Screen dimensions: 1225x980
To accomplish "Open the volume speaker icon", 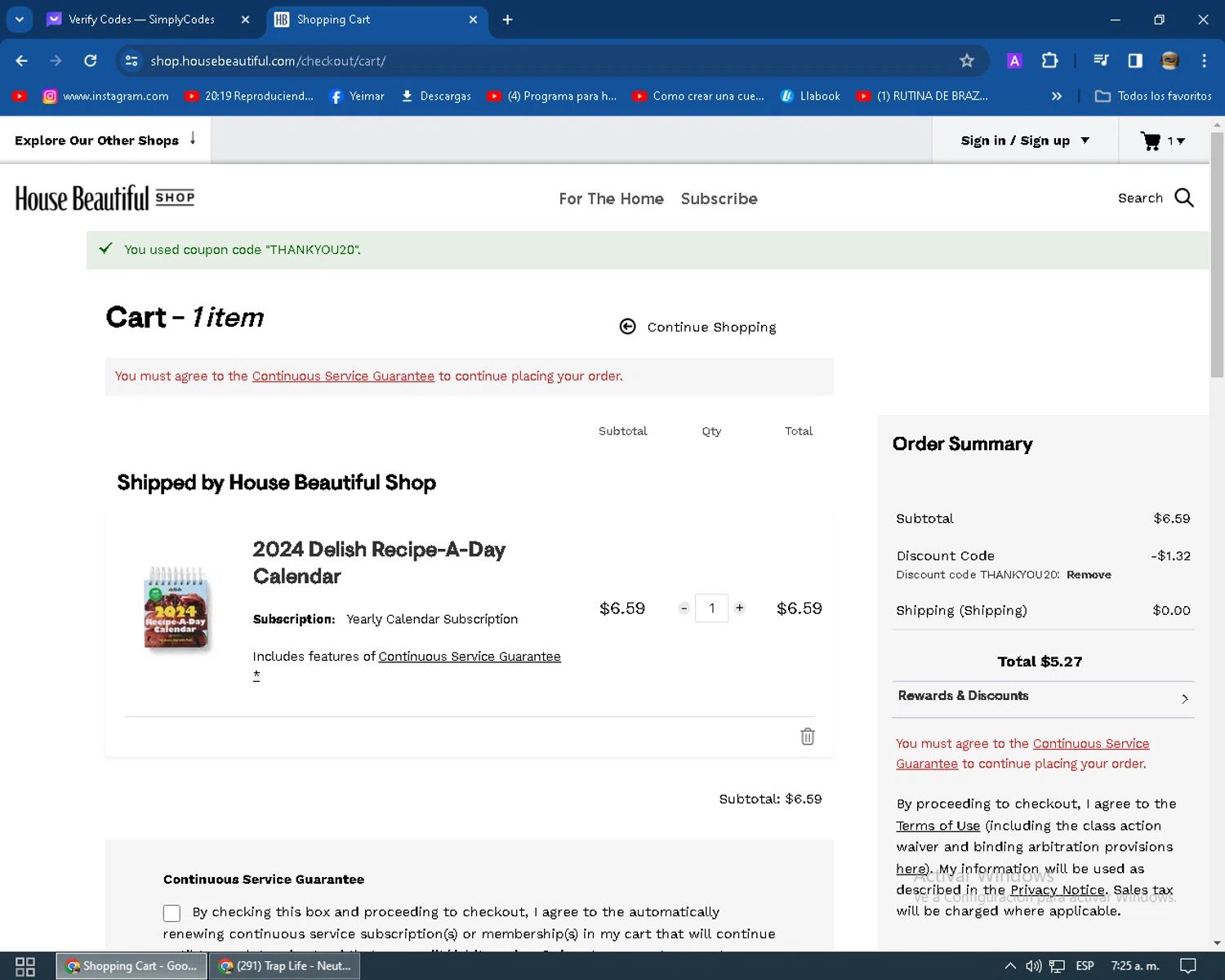I will point(1033,966).
